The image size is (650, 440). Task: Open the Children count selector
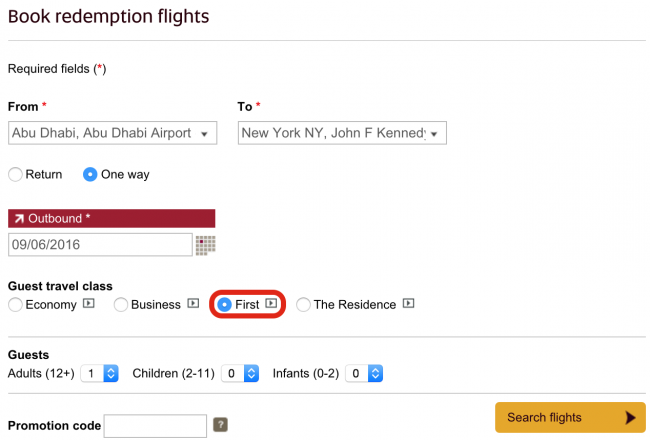[240, 374]
